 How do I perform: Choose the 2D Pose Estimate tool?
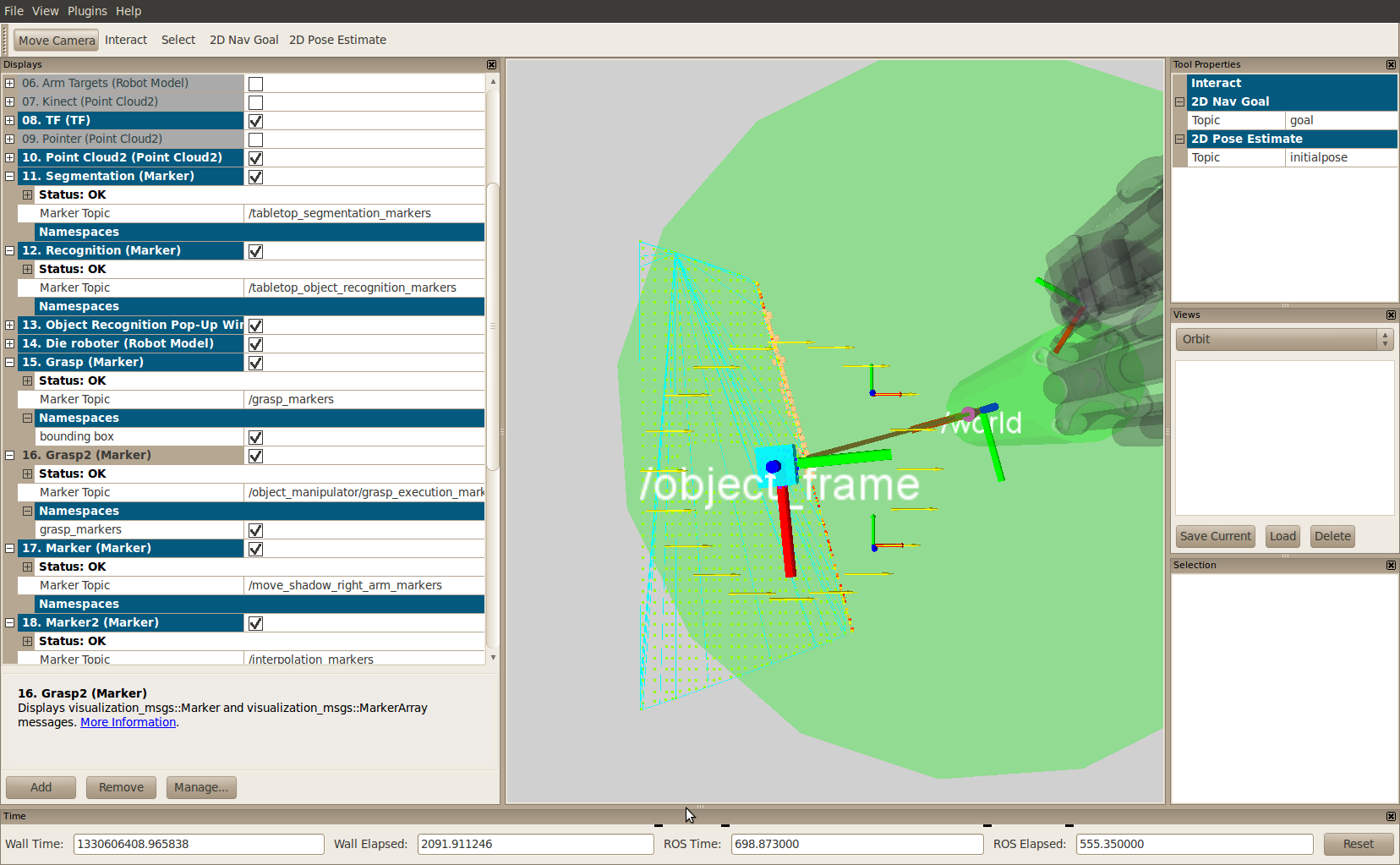click(337, 40)
